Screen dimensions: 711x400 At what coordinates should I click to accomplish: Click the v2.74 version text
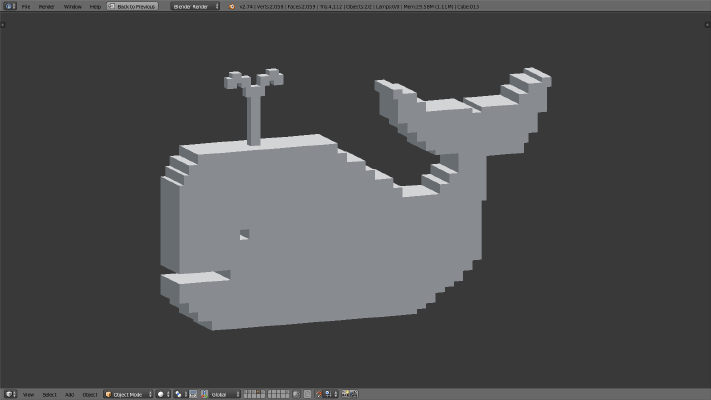point(246,7)
